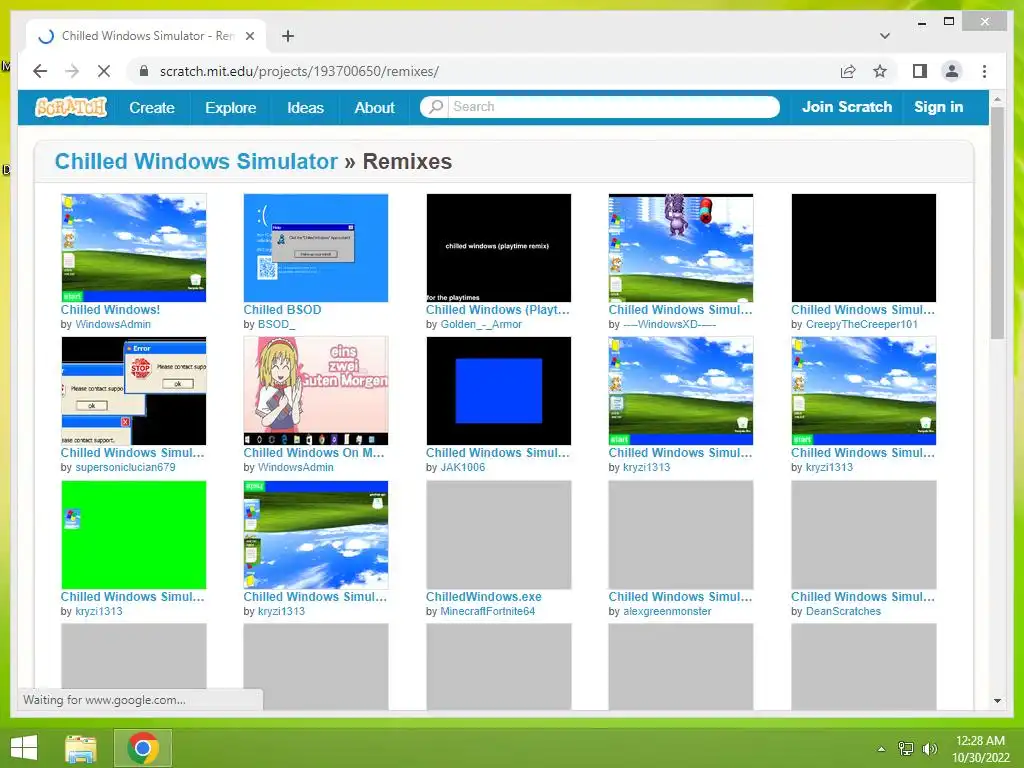Open the anime girl Guten Morgen thumbnail
The width and height of the screenshot is (1024, 768).
[316, 391]
